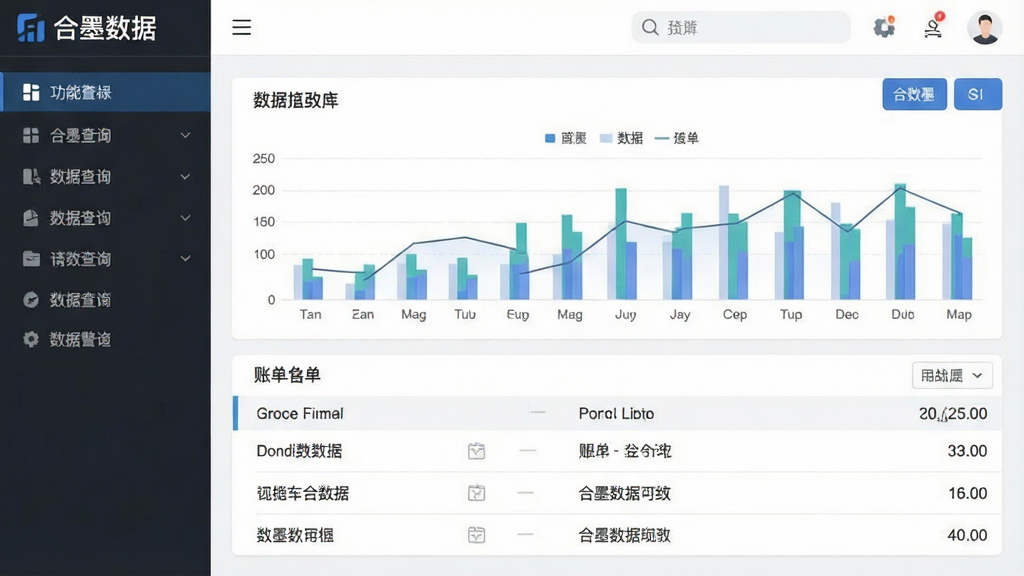Click the sidebar document-with-cursor icon

coord(31,176)
